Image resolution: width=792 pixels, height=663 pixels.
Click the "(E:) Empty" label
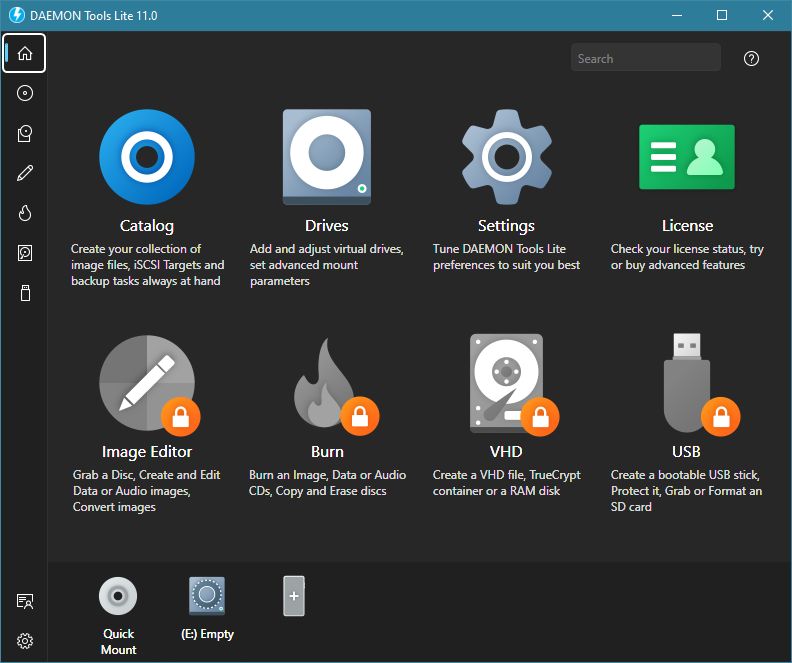tap(207, 634)
